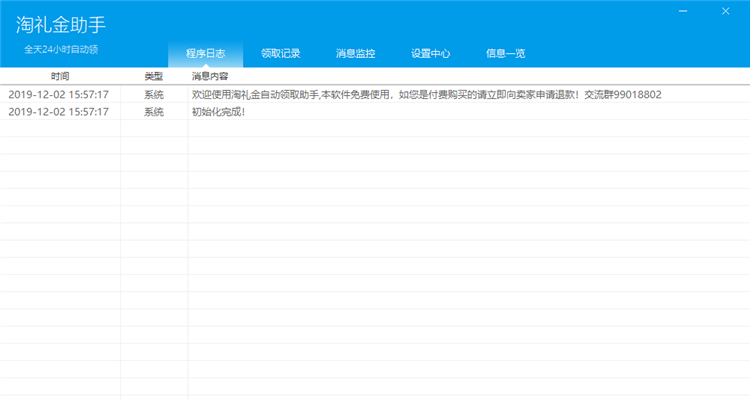Click the 时间 column header
This screenshot has height=405, width=750.
coord(60,76)
